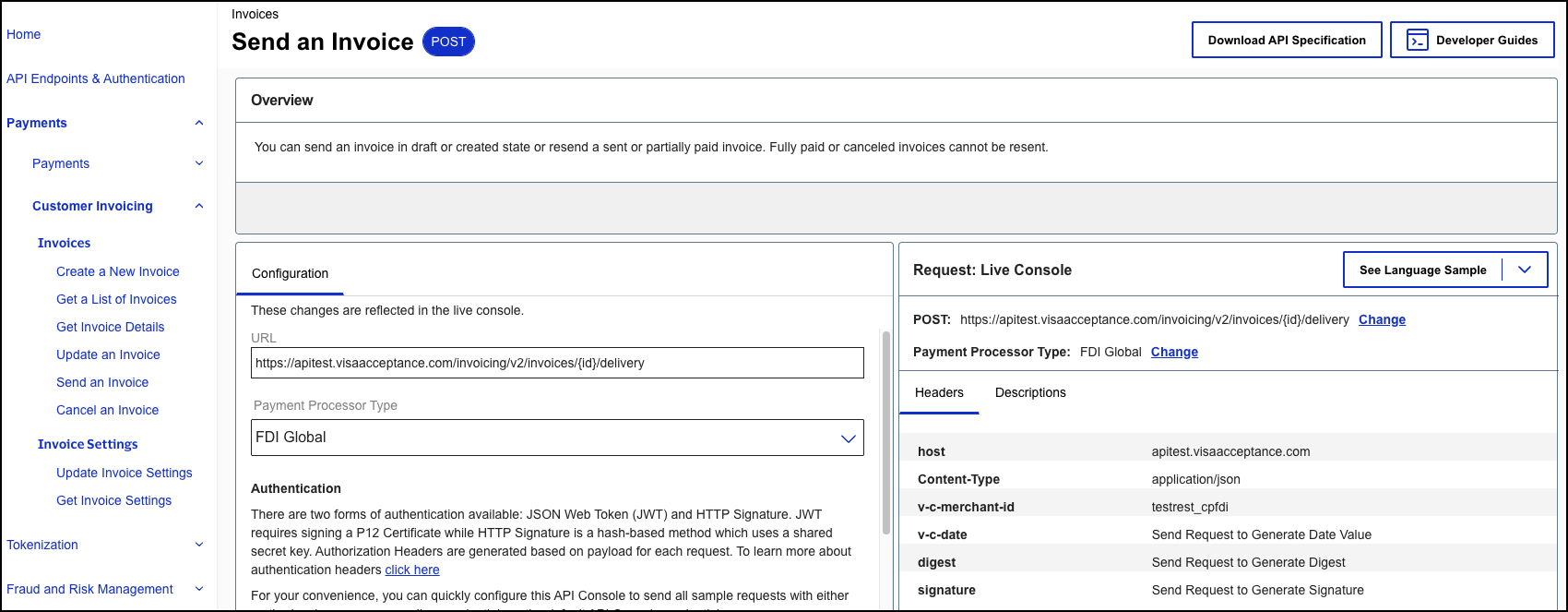Screen dimensions: 1568x612
Task: Click 'Send Request to Generate Digest'
Action: pos(1248,562)
